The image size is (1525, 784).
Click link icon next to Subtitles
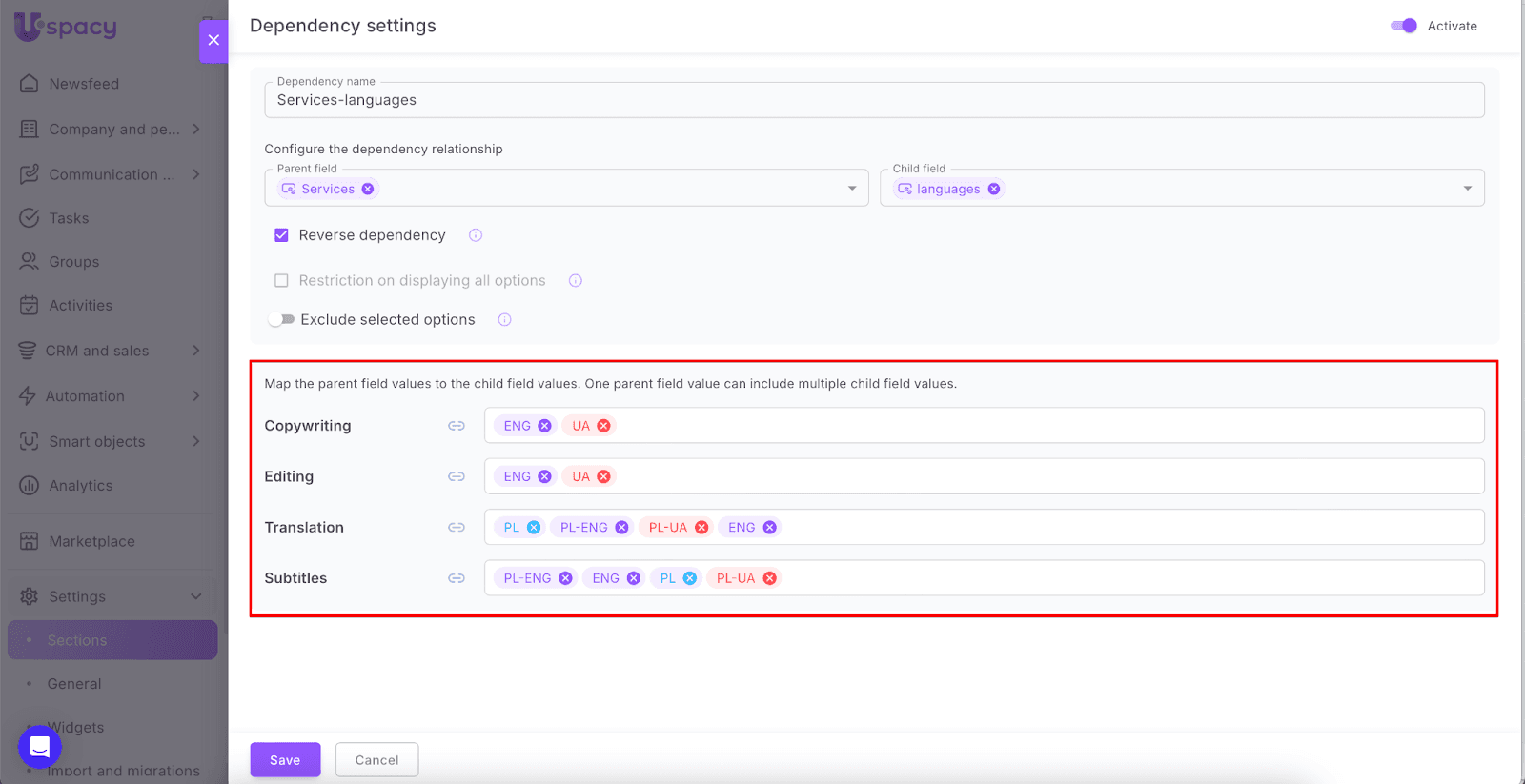pyautogui.click(x=457, y=578)
